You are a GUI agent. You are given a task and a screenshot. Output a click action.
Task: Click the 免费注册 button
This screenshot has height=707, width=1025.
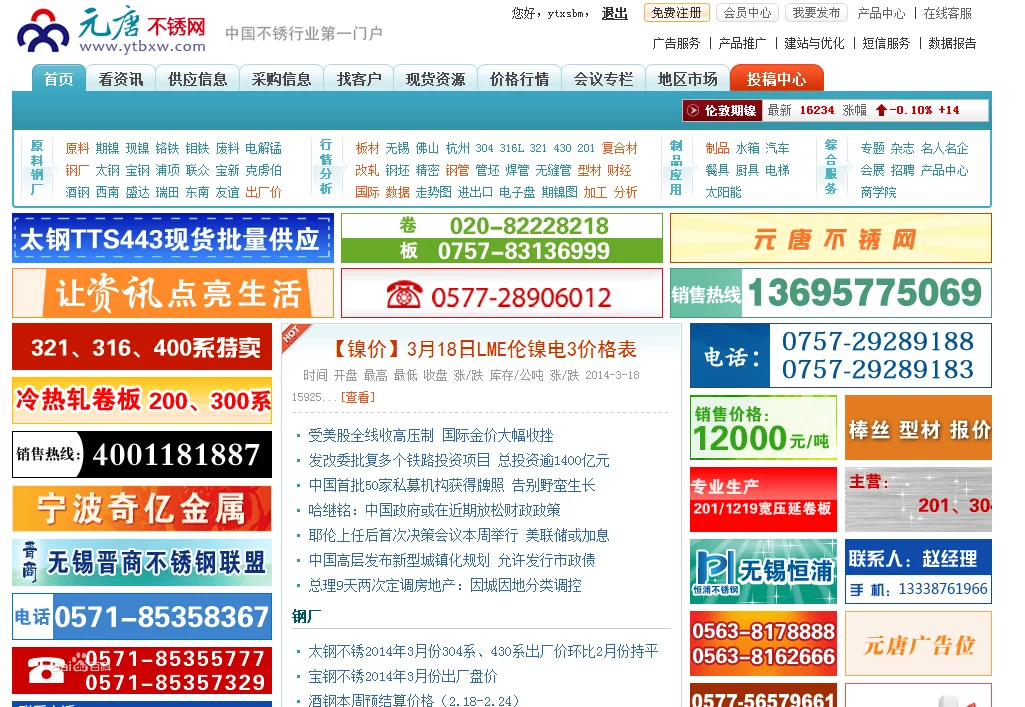(677, 13)
